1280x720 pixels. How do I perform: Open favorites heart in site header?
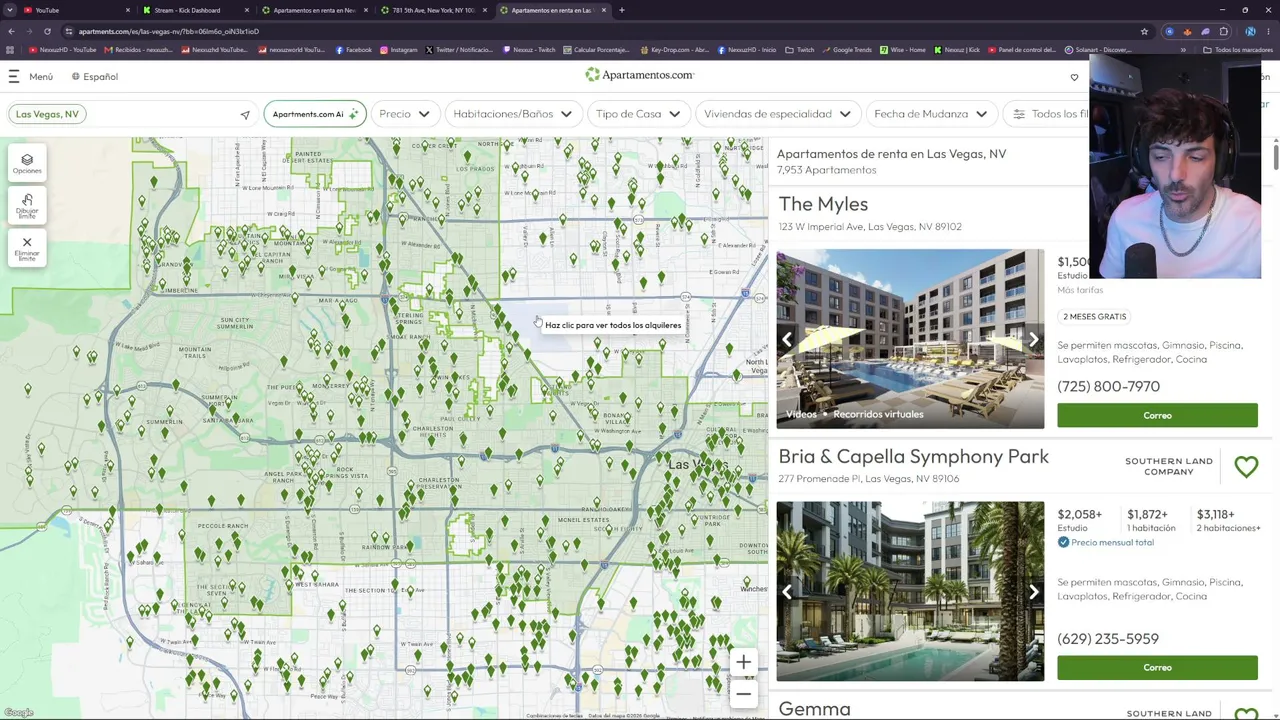(1074, 77)
